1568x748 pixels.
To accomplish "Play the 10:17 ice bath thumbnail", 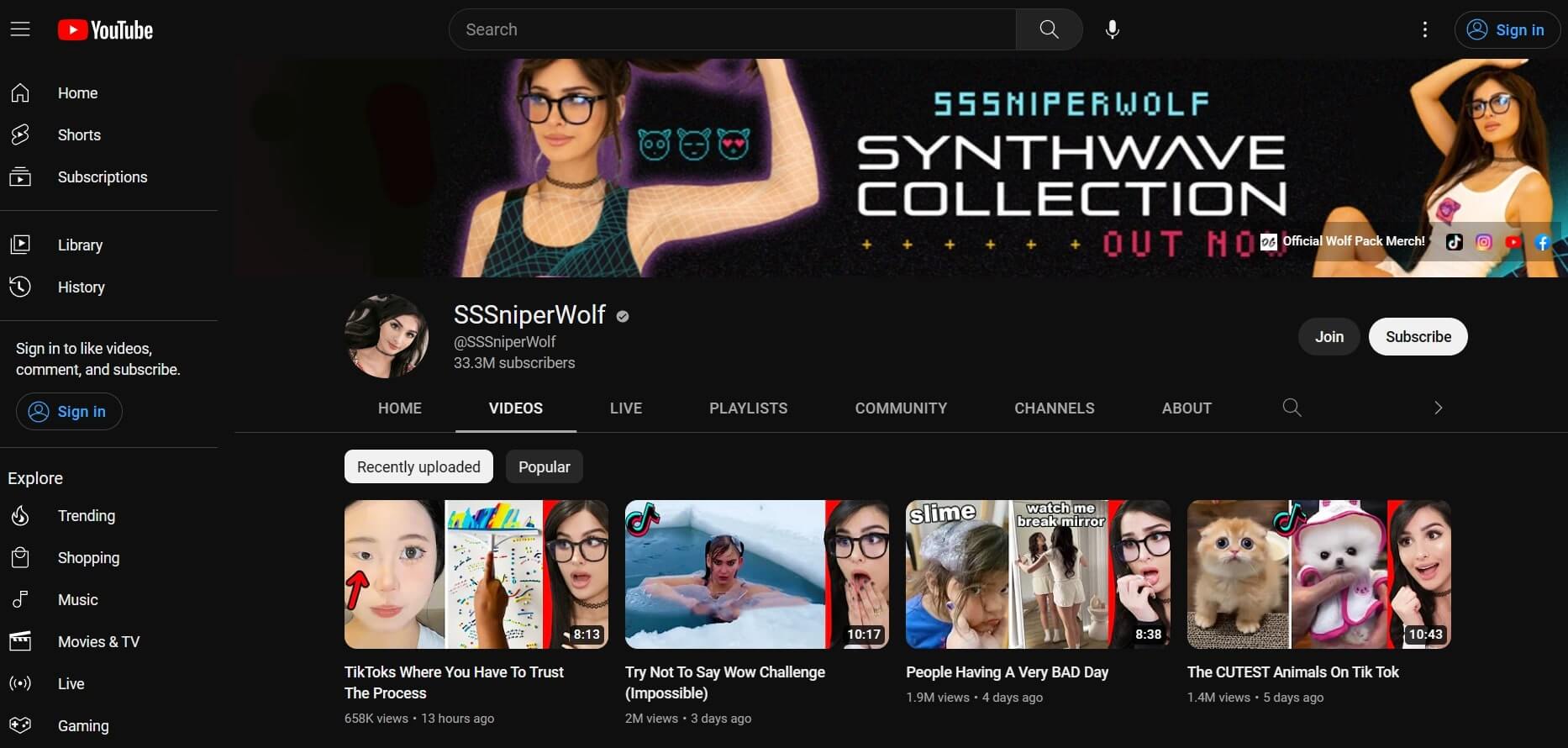I will pos(757,574).
